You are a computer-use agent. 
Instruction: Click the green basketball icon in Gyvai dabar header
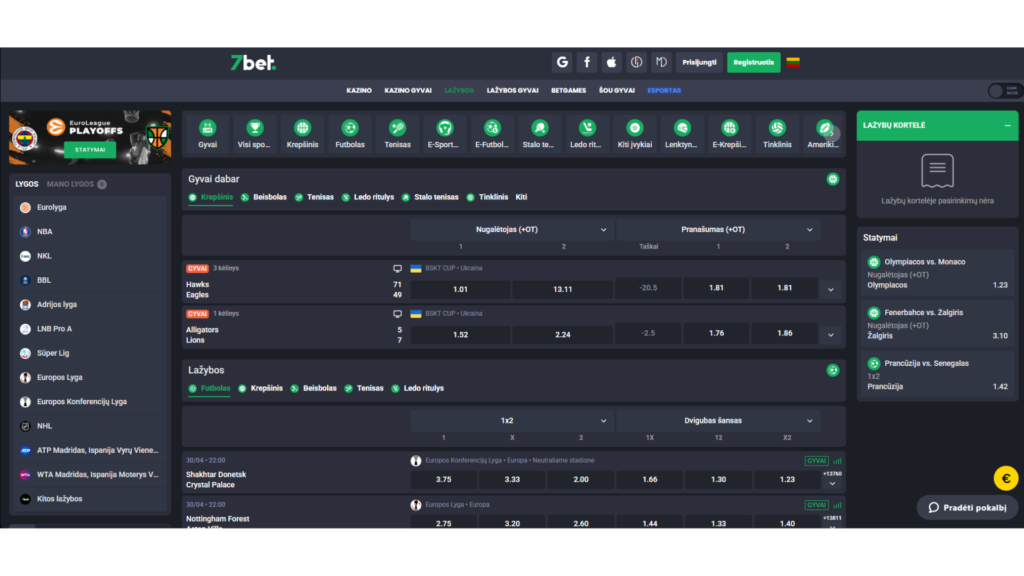(833, 179)
